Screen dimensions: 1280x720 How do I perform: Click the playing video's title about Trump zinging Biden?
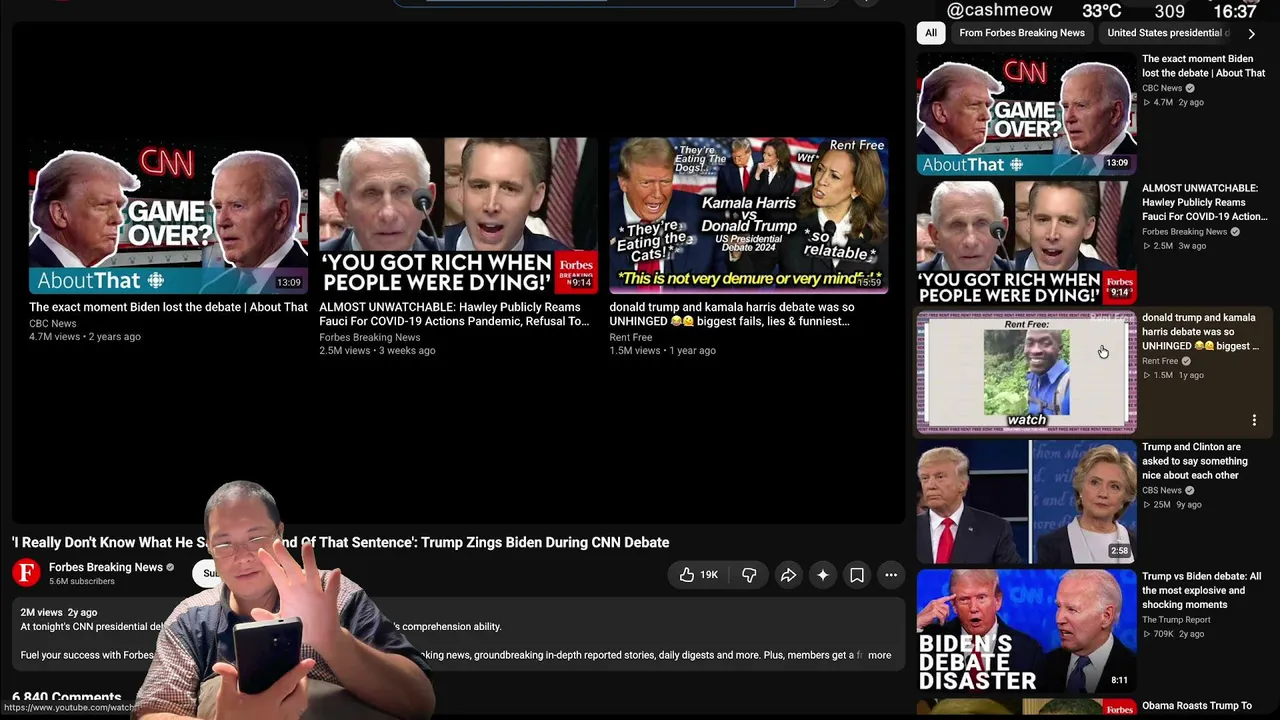tap(340, 542)
